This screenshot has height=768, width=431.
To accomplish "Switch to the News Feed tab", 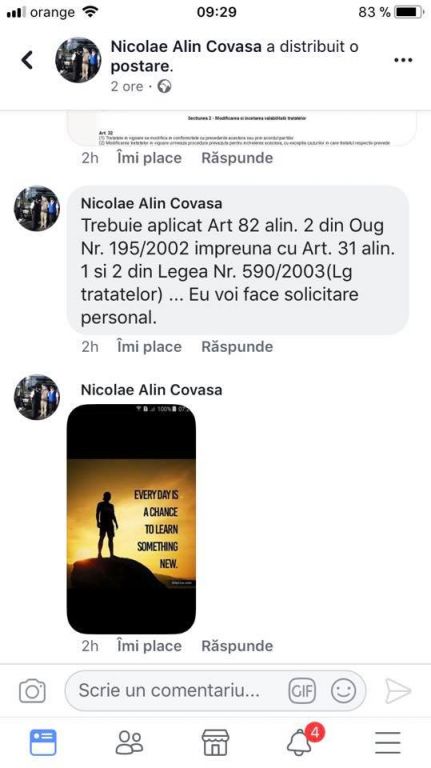I will click(x=43, y=743).
